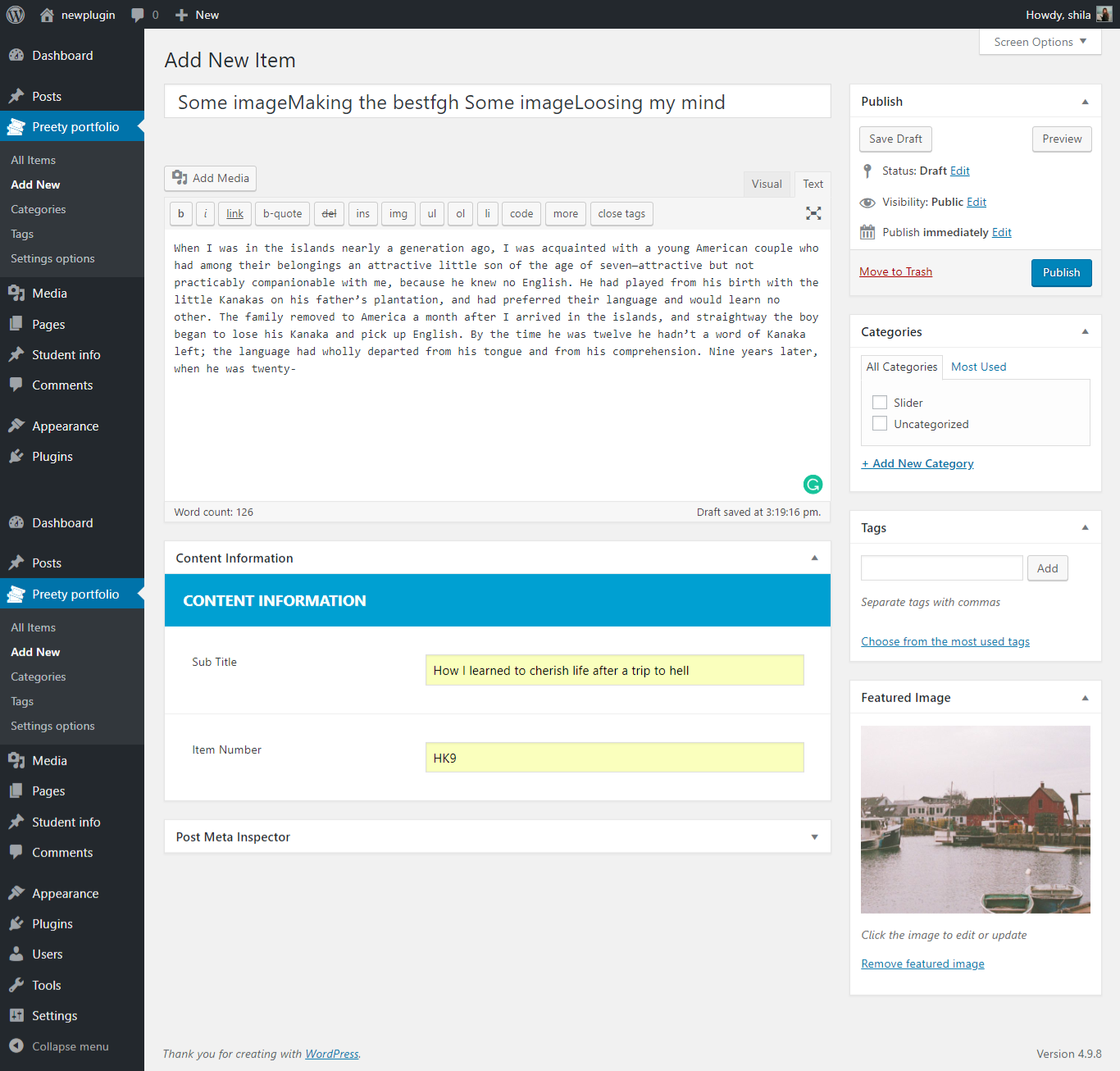Focus the Item Number input field
The width and height of the screenshot is (1120, 1071).
click(614, 758)
